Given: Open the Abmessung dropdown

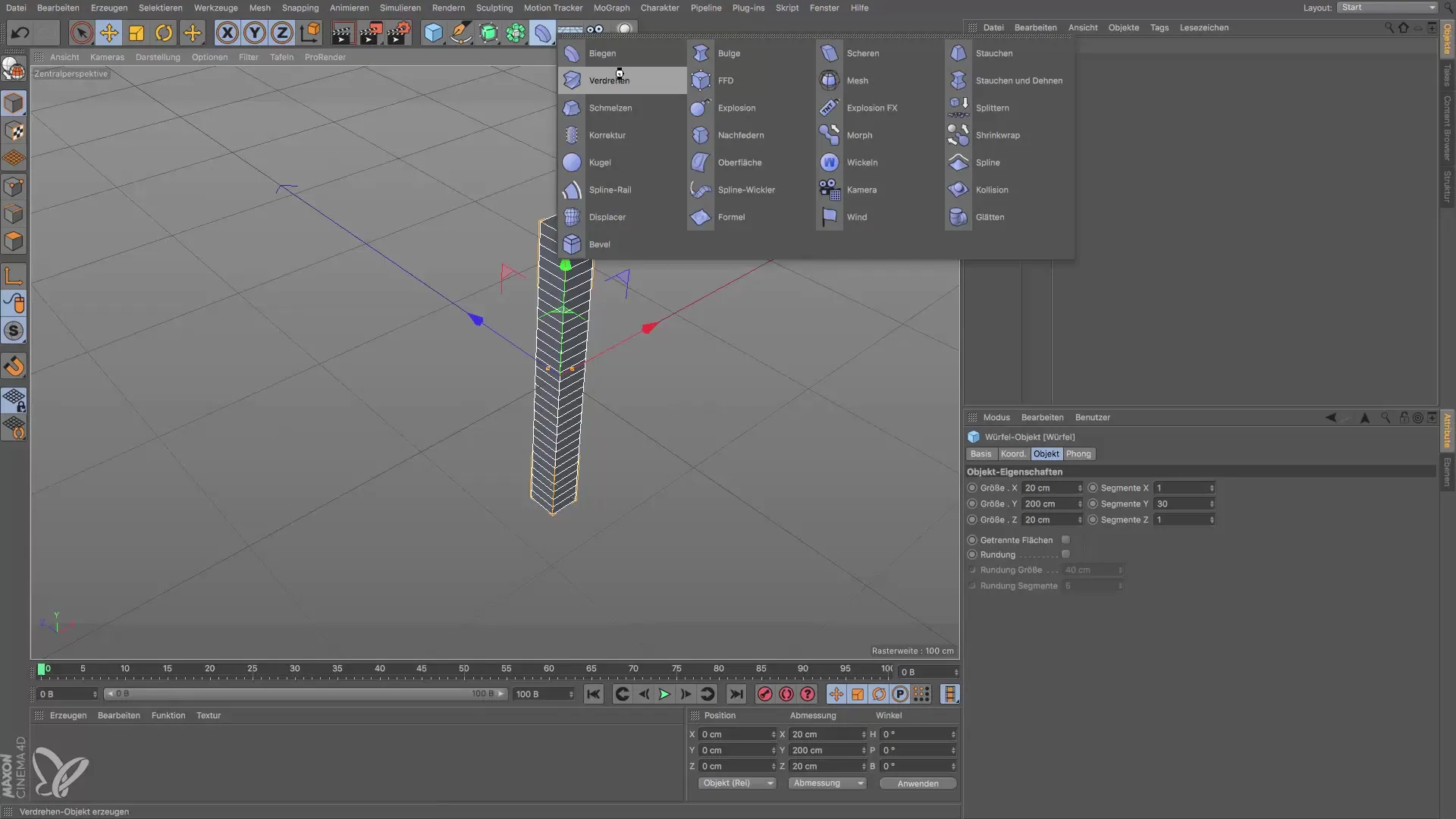Looking at the screenshot, I should (x=827, y=783).
